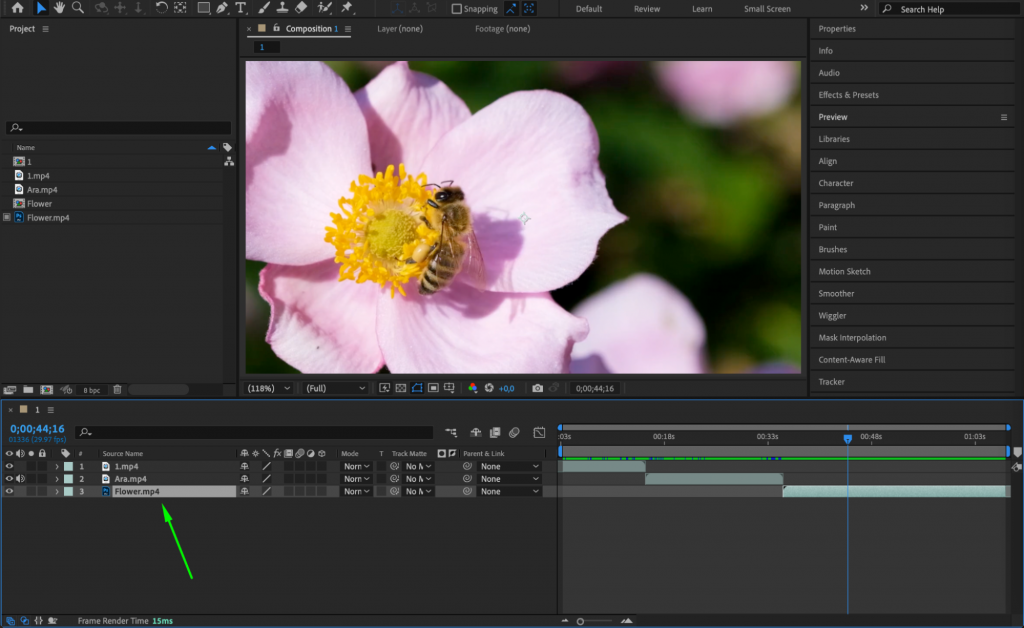This screenshot has width=1024, height=628.
Task: Toggle the transparency grid in the viewer
Action: 400,388
